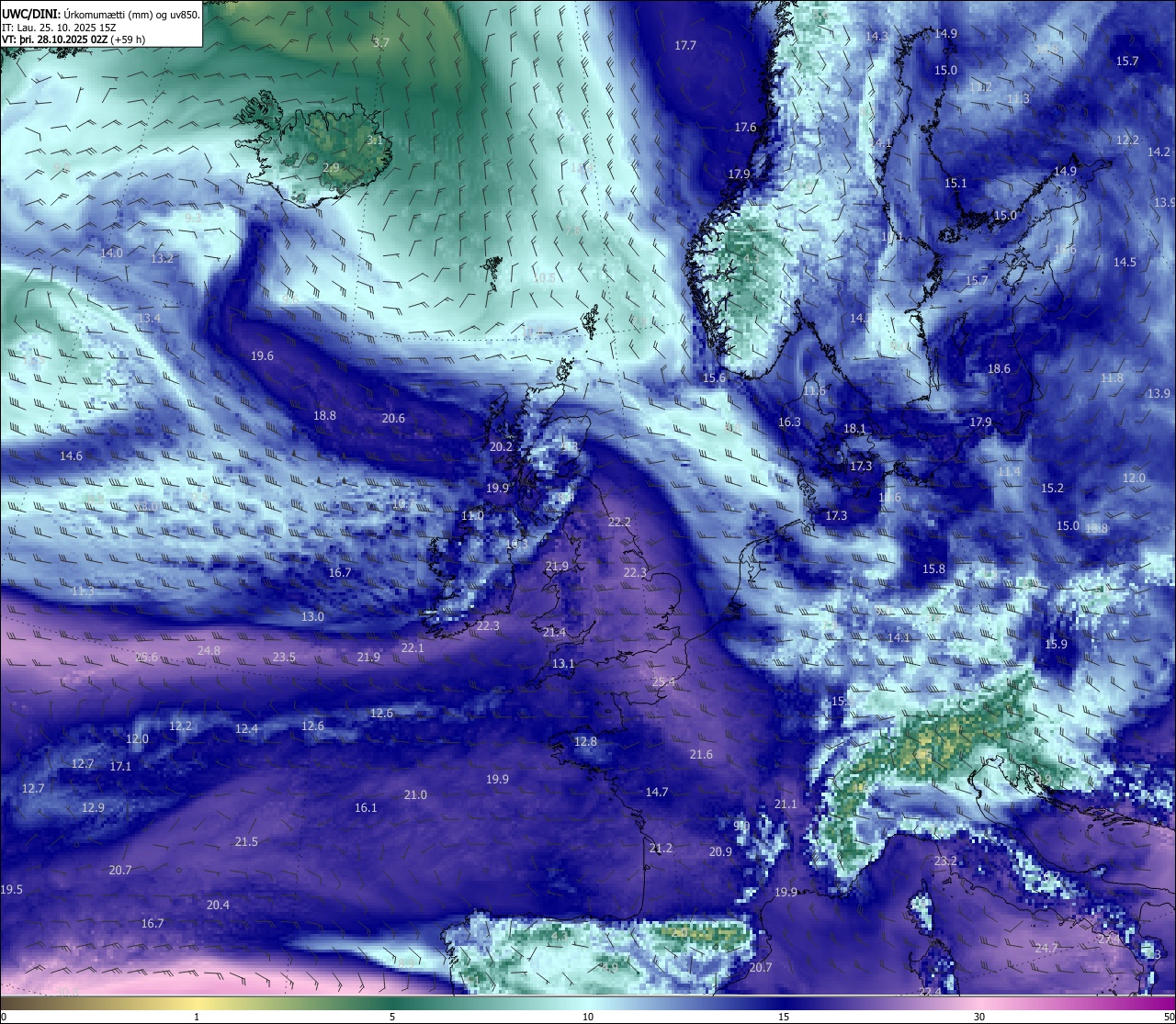
Task: Click the 12.8 value over Brittany
Action: point(585,741)
